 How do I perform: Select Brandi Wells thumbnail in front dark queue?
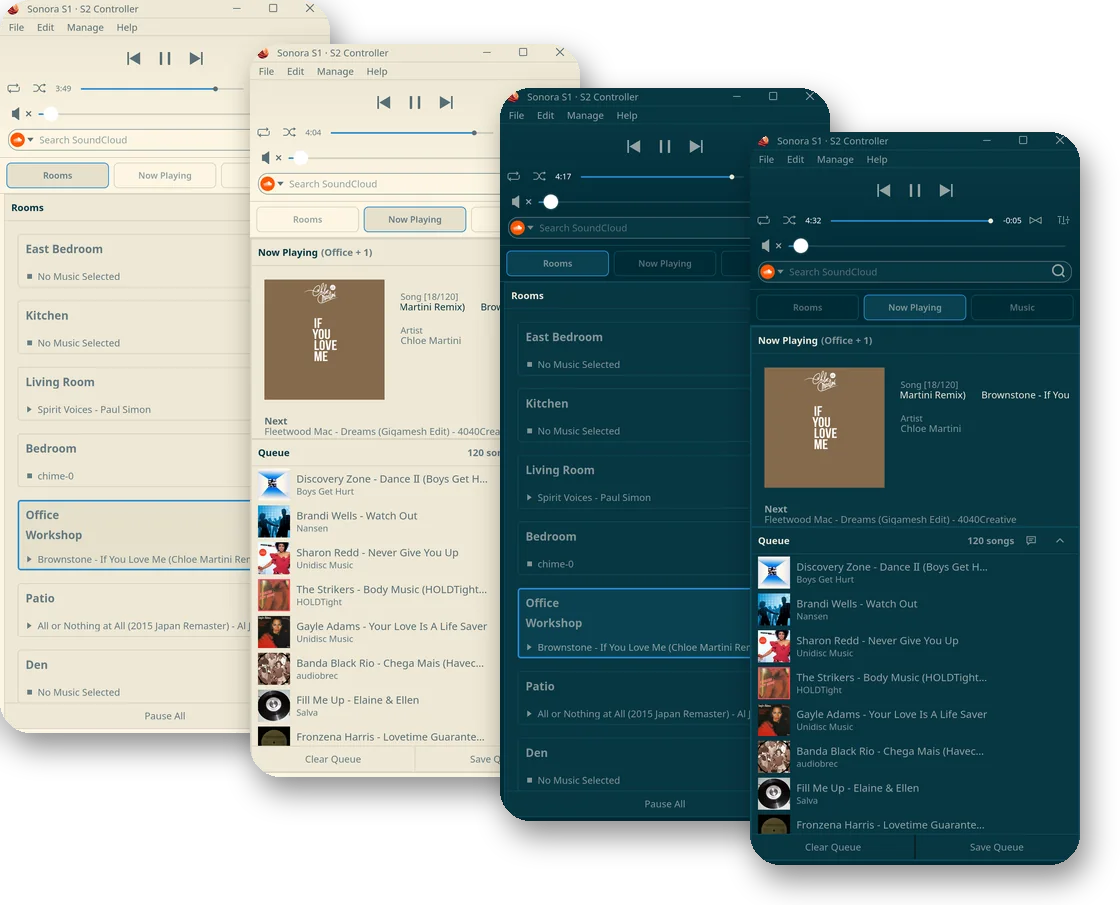[774, 609]
